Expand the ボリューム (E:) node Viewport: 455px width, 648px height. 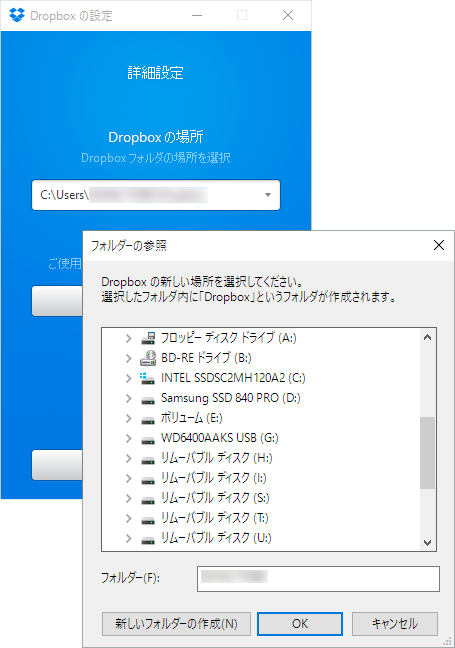129,418
